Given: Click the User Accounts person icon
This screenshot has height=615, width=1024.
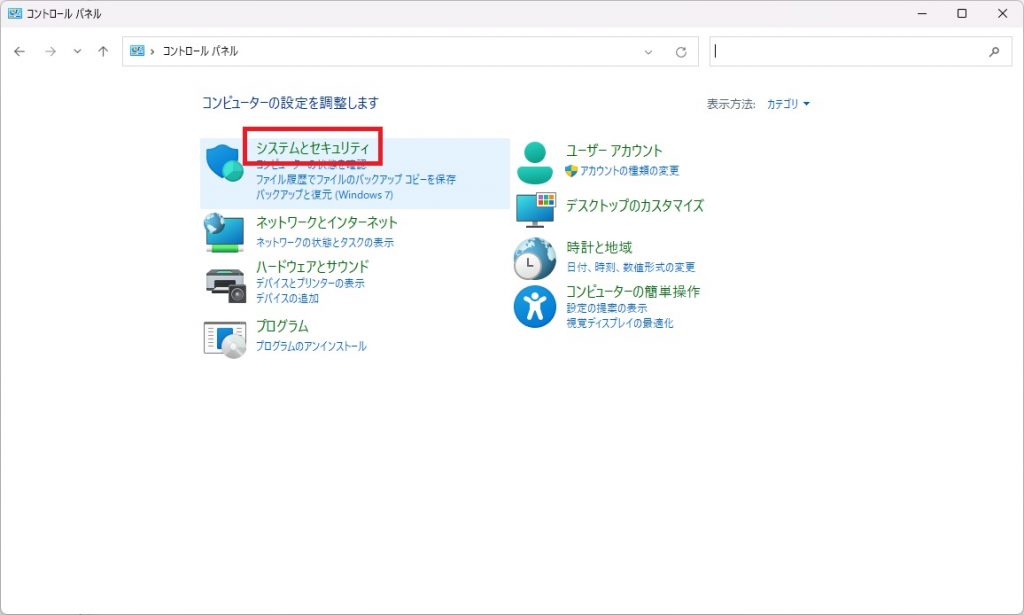Looking at the screenshot, I should (x=535, y=162).
